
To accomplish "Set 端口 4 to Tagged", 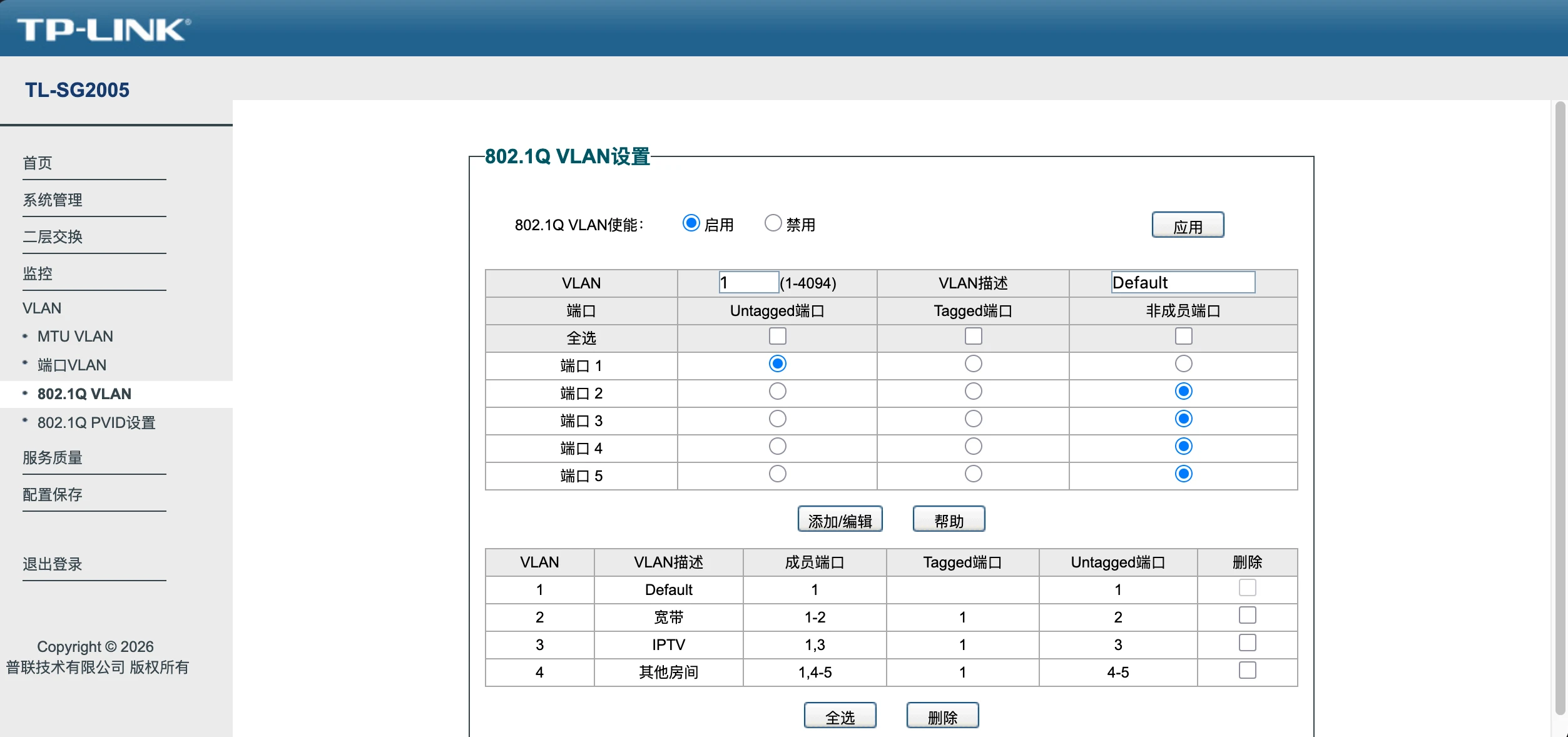I will pyautogui.click(x=973, y=447).
